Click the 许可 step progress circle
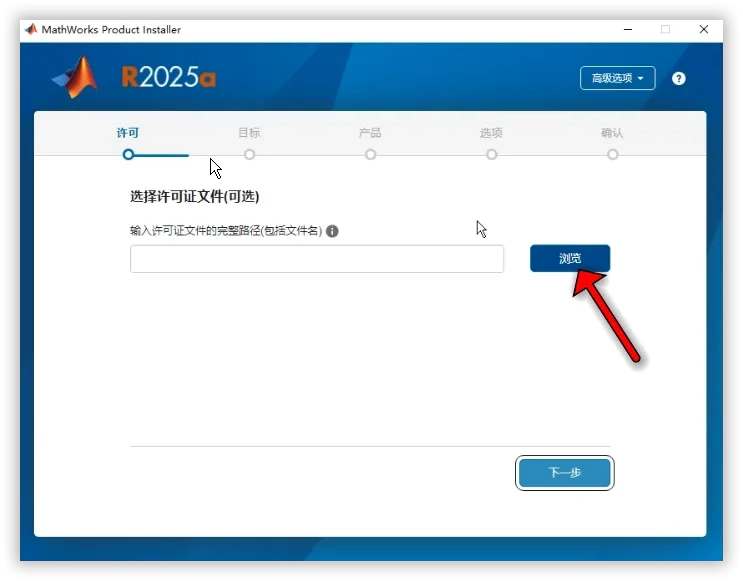The height and width of the screenshot is (581, 743). (128, 154)
